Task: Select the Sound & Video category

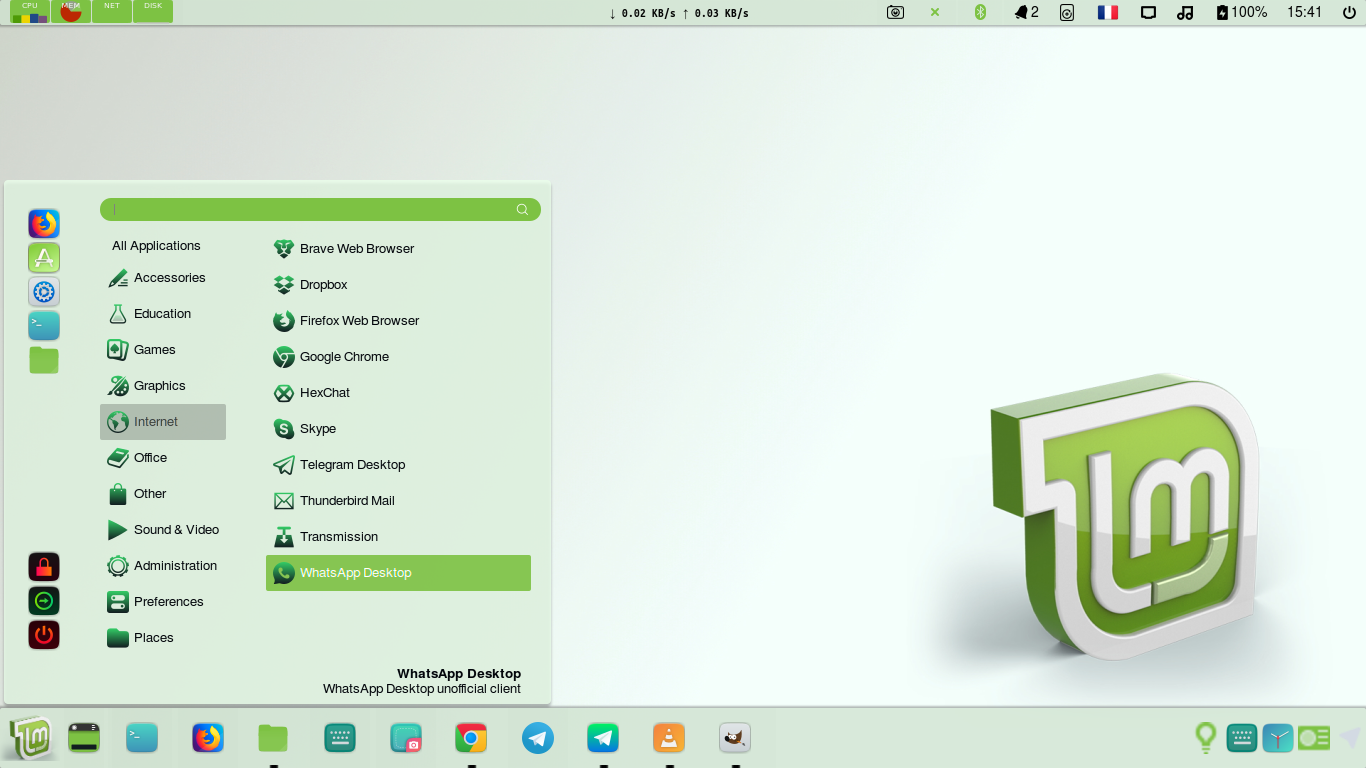Action: coord(163,530)
